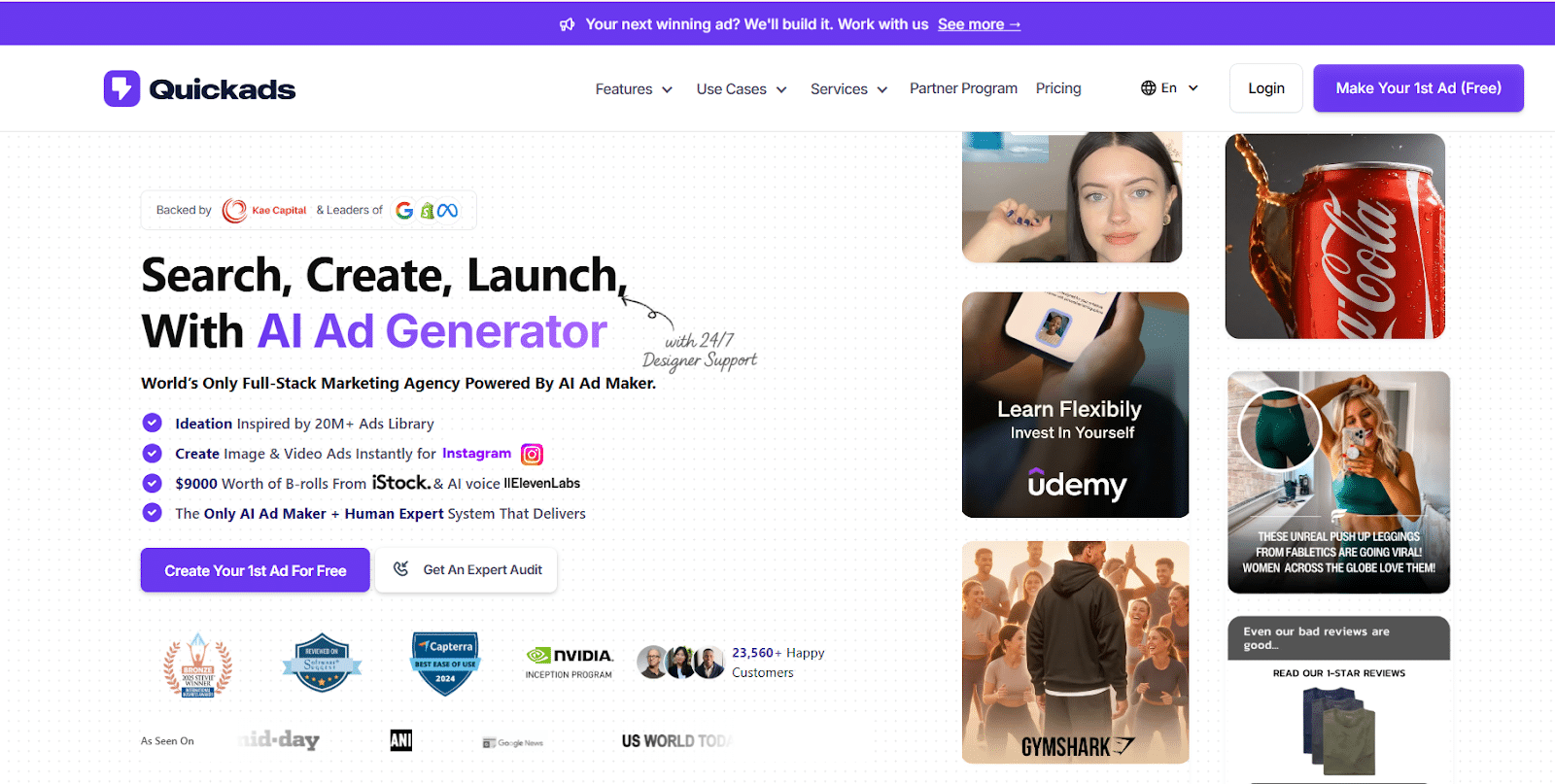This screenshot has width=1555, height=784.
Task: Click the Stevie bronze award badge
Action: [x=198, y=665]
